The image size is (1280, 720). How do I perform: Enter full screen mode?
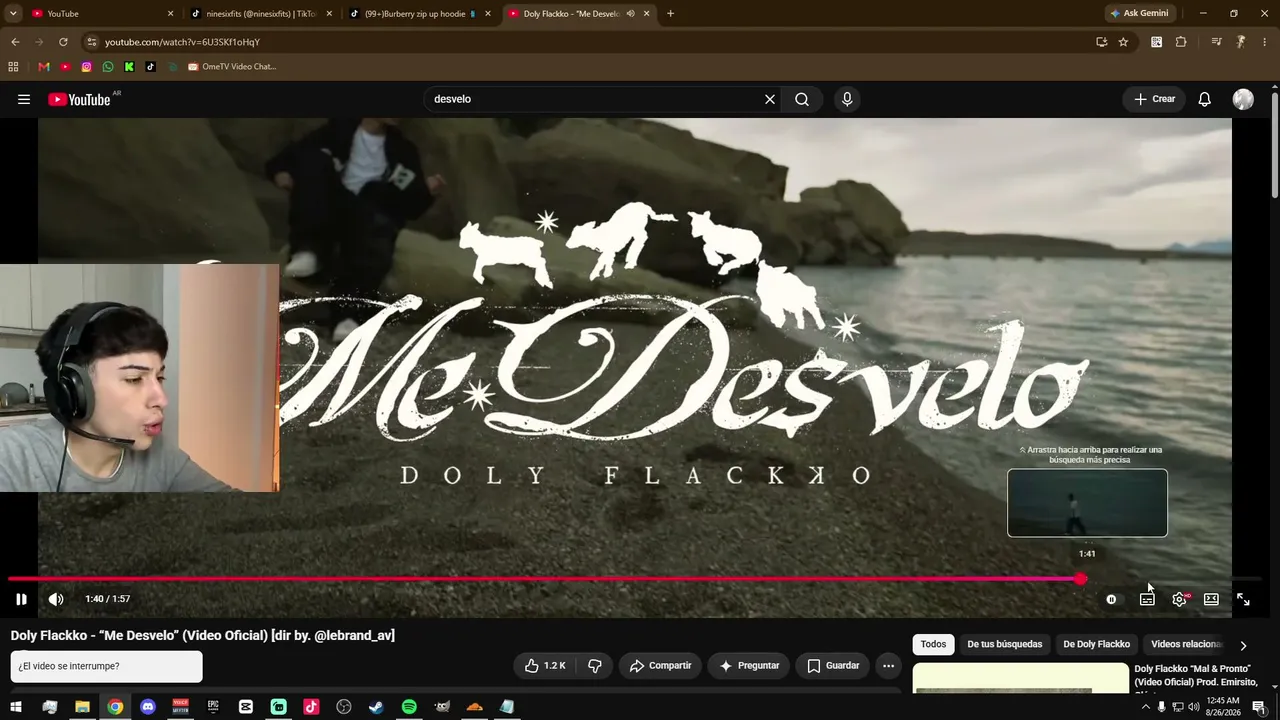(1243, 599)
